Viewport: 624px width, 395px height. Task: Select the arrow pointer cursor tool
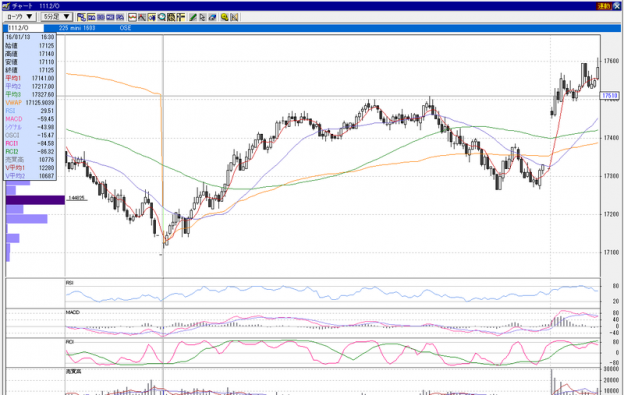coord(203,17)
